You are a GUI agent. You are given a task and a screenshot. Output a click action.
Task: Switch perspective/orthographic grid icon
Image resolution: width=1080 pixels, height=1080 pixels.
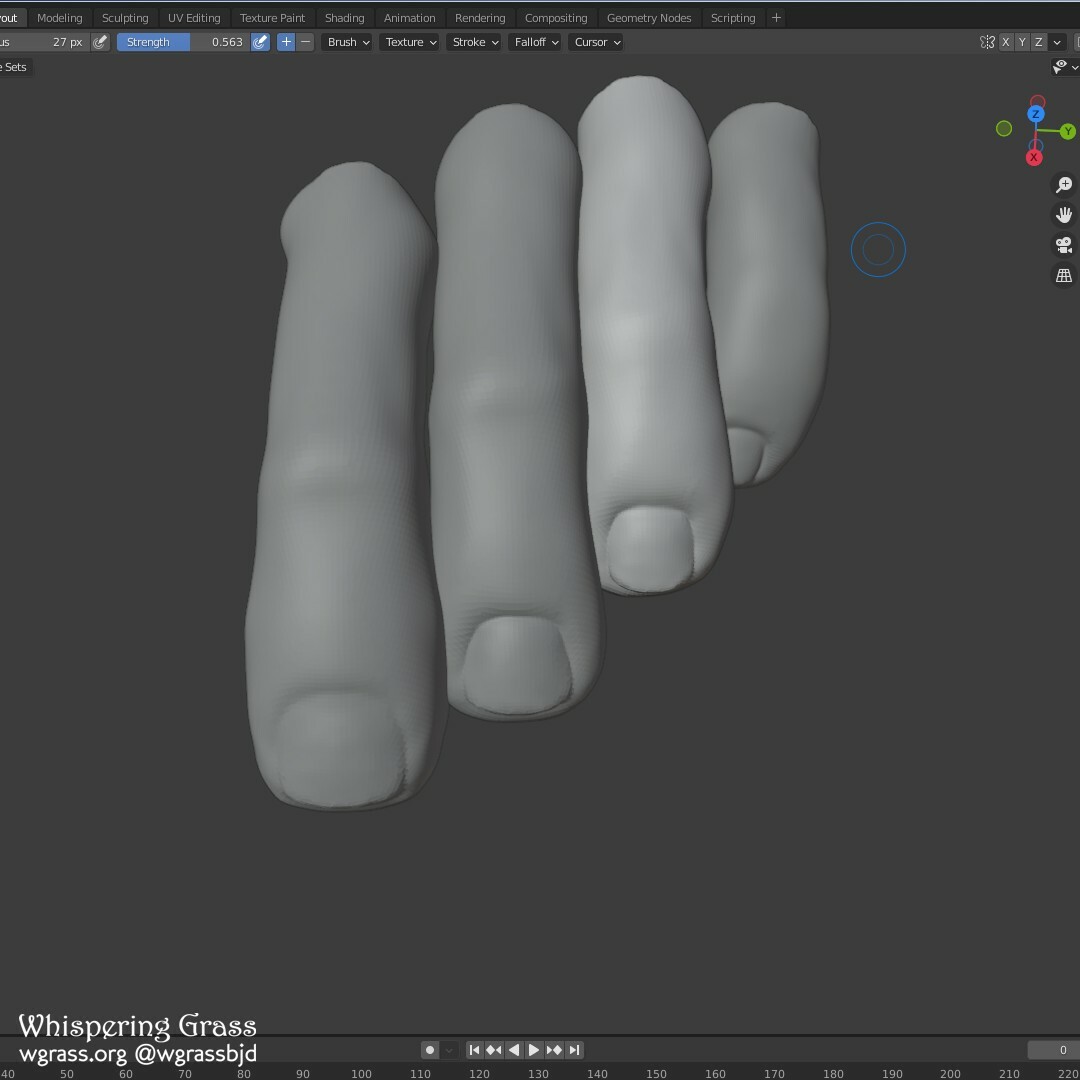(1064, 276)
